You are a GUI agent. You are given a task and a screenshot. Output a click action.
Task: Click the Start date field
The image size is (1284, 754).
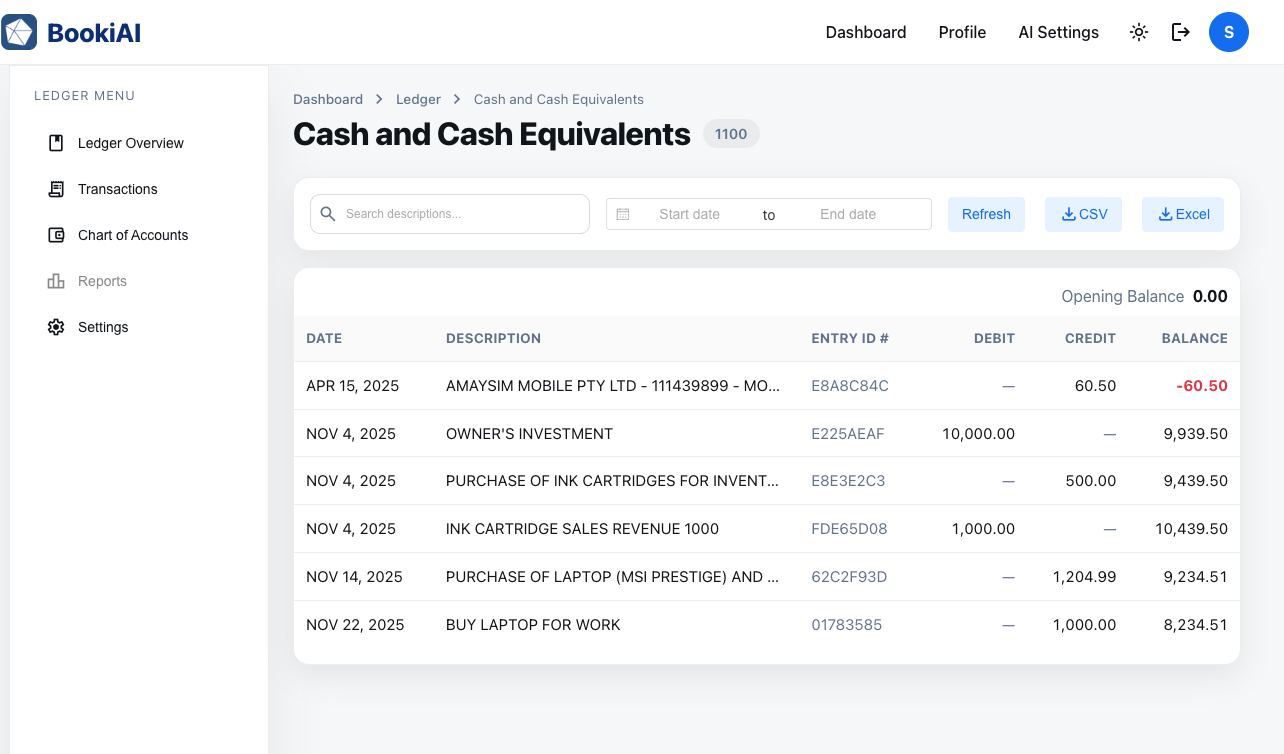click(x=689, y=213)
